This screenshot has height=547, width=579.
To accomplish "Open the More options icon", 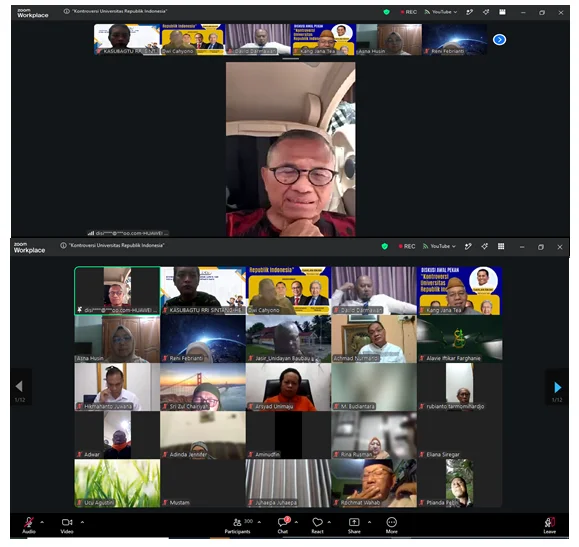I will 391,522.
